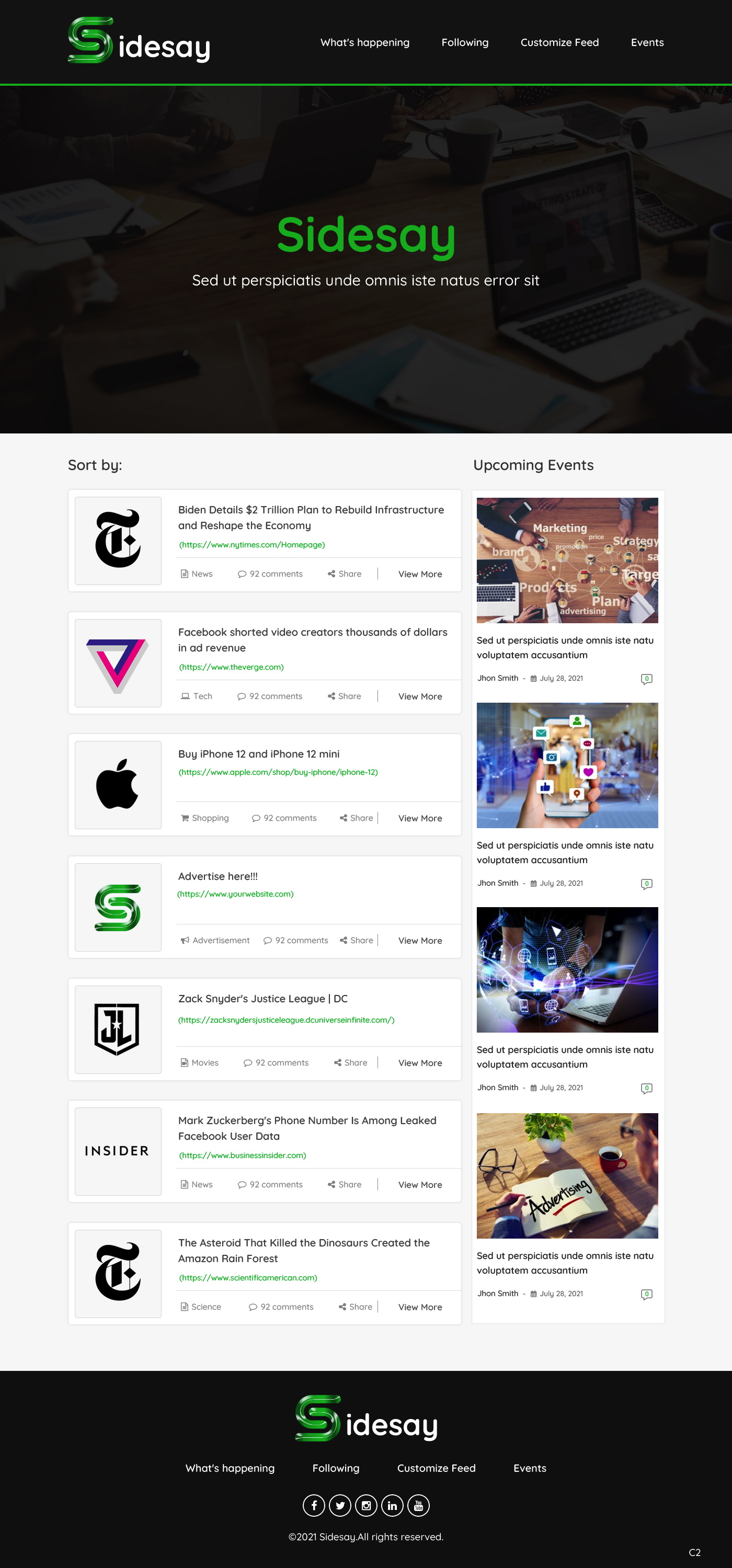Click View More on Biden article
The image size is (732, 1568).
420,574
